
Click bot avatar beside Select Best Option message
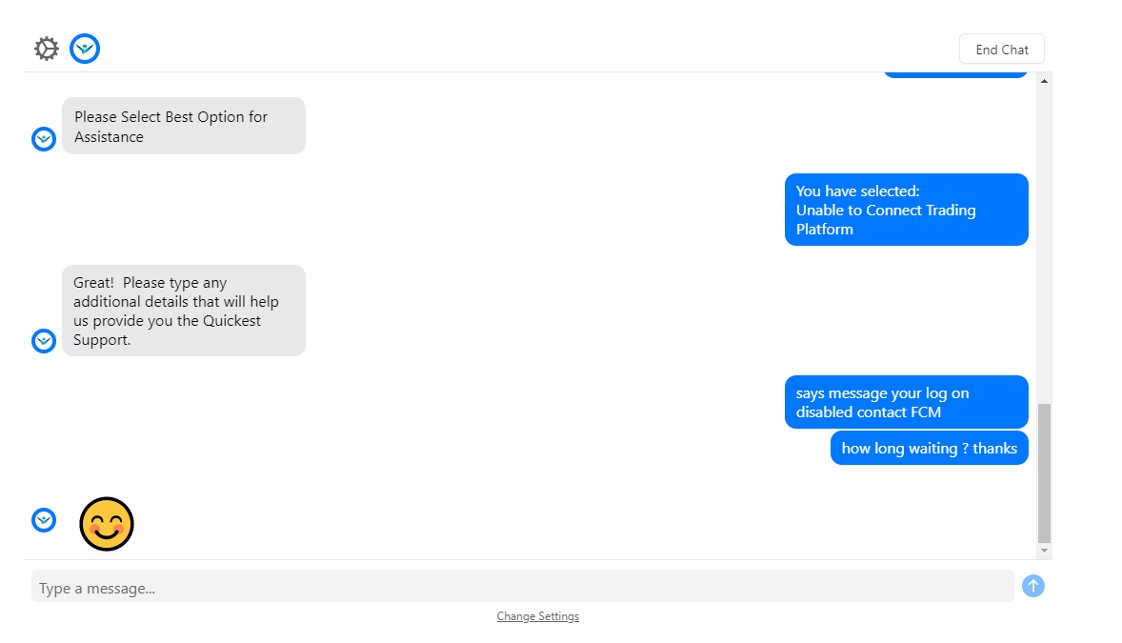point(44,139)
